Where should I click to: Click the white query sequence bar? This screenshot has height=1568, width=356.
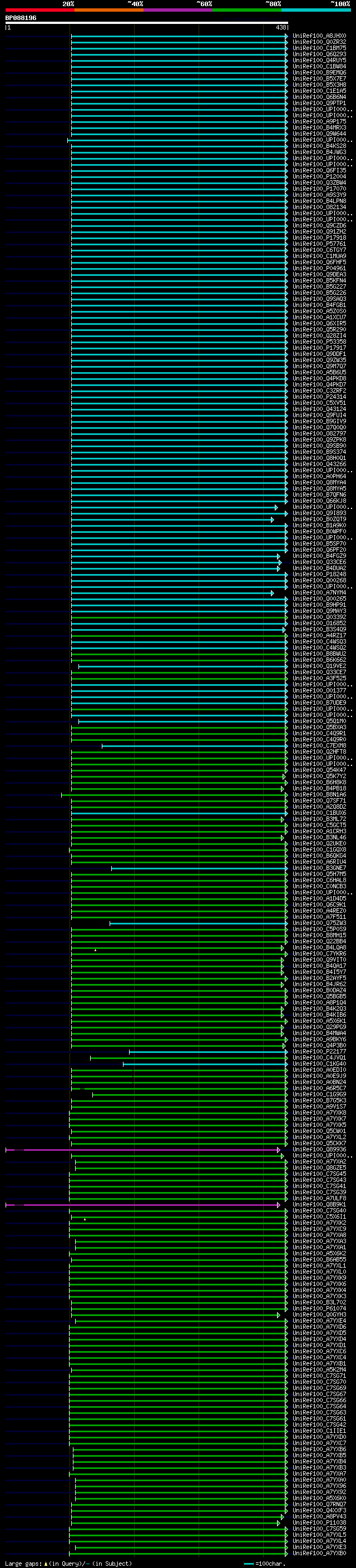point(146,22)
